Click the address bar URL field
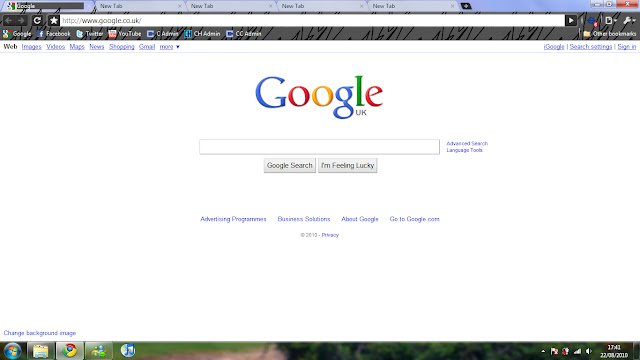Image resolution: width=640 pixels, height=360 pixels. click(312, 20)
